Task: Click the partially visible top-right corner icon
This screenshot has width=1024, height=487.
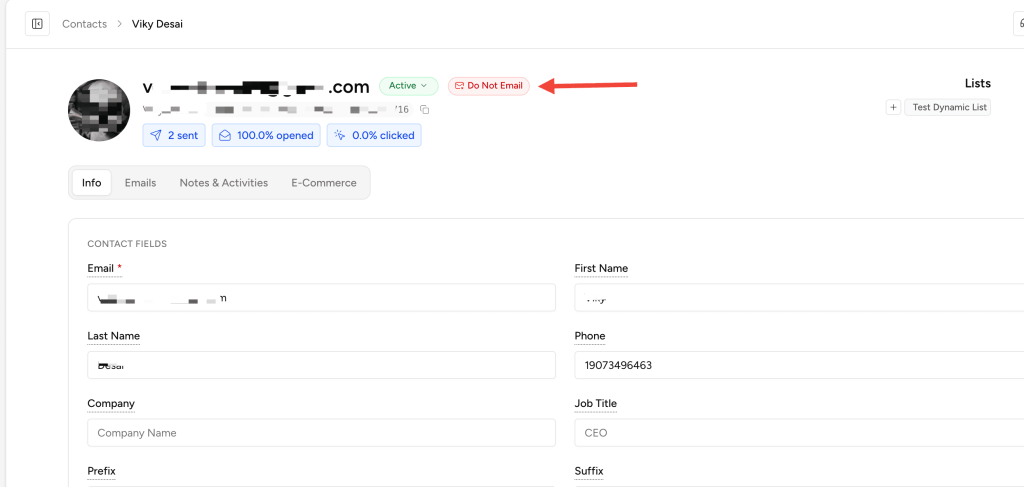Action: tap(1018, 24)
